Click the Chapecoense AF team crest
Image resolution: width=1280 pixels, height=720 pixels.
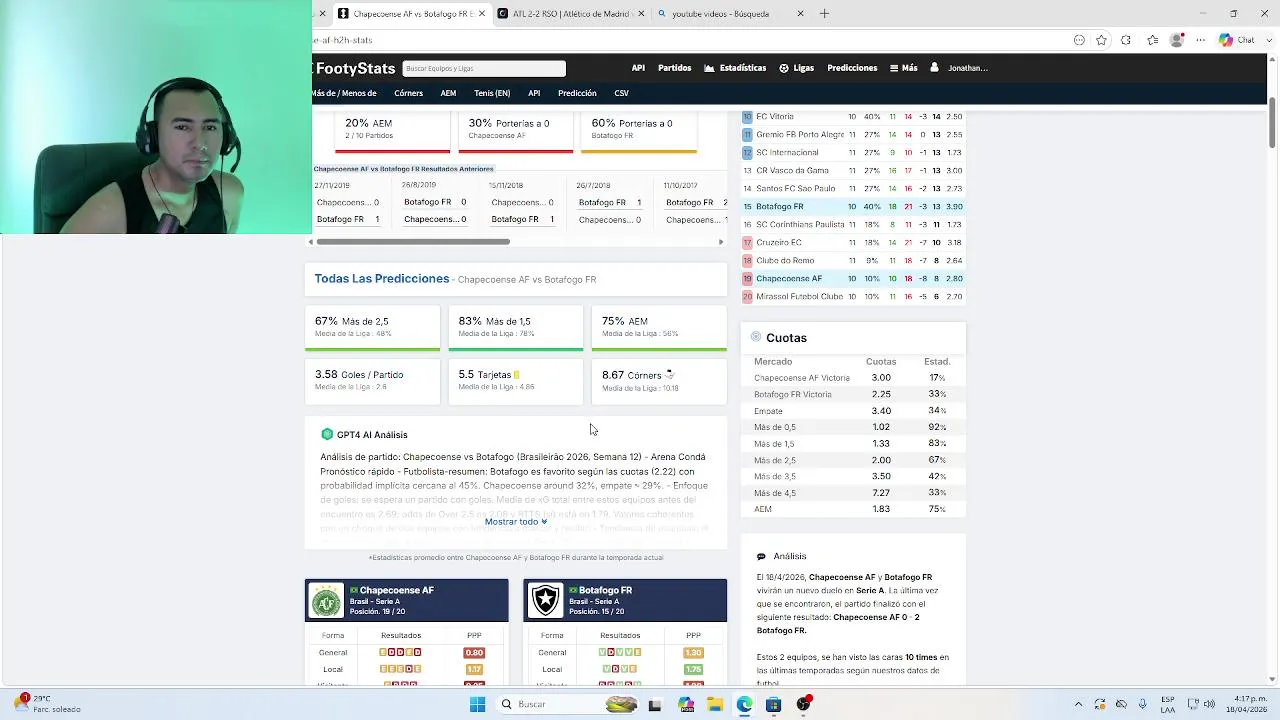(x=326, y=600)
